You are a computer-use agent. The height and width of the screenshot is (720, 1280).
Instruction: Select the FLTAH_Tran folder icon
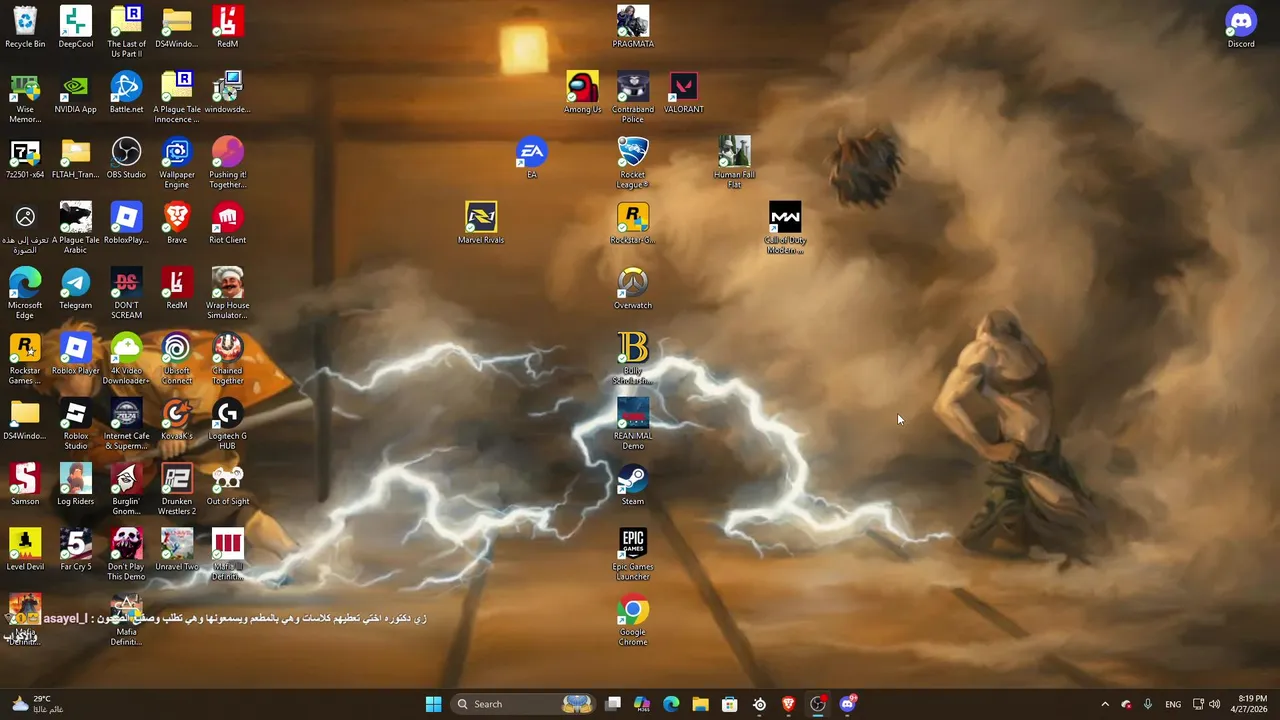76,158
